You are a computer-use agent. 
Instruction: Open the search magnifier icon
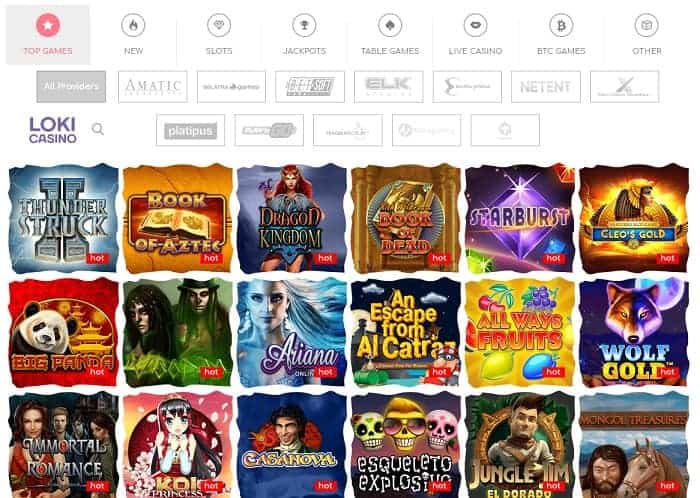coord(98,129)
